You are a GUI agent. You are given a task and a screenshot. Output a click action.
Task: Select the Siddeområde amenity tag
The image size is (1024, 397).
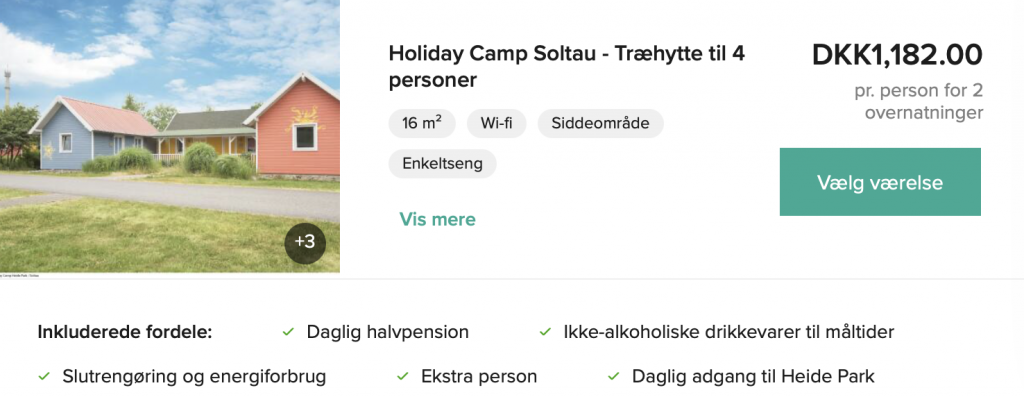point(600,123)
